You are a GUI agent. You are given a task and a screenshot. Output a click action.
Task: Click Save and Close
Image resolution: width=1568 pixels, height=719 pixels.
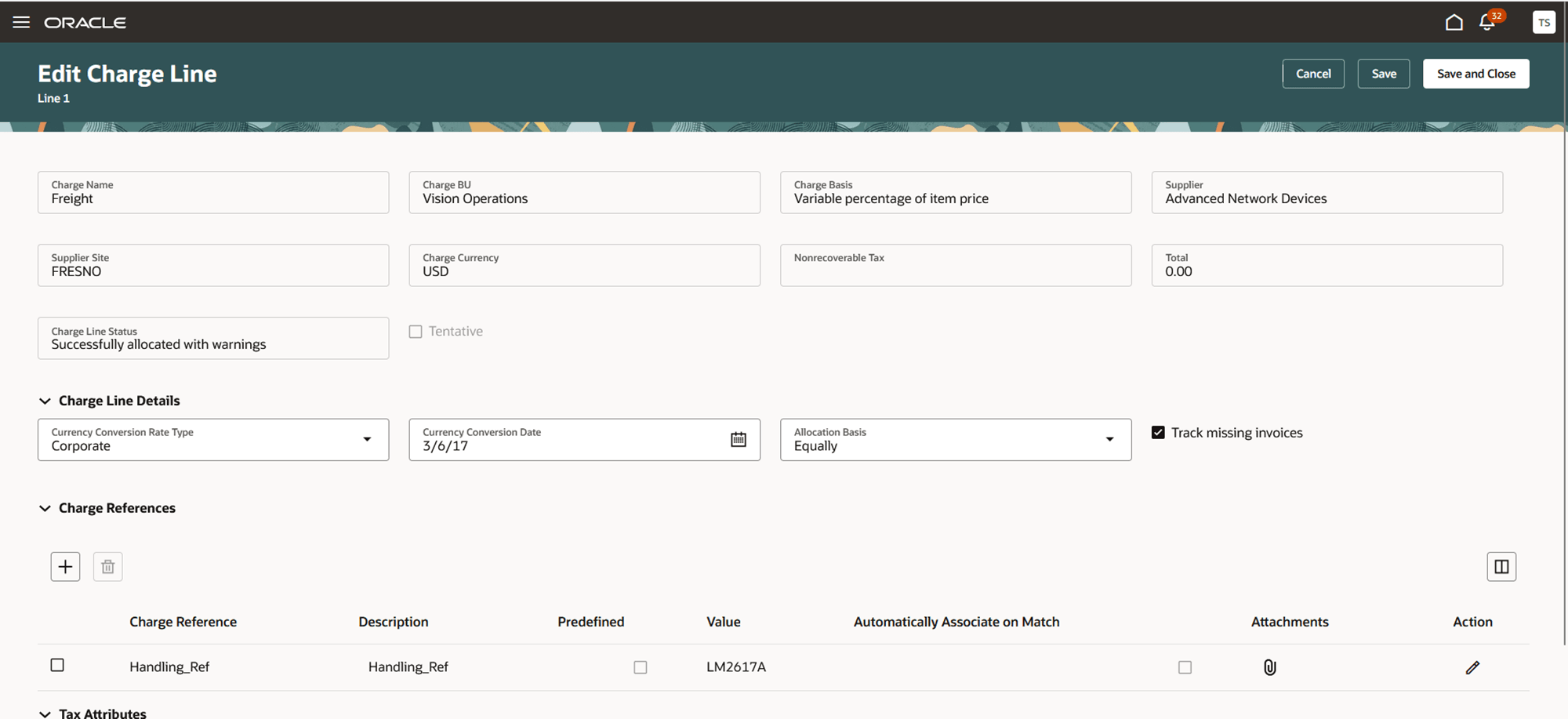point(1476,74)
